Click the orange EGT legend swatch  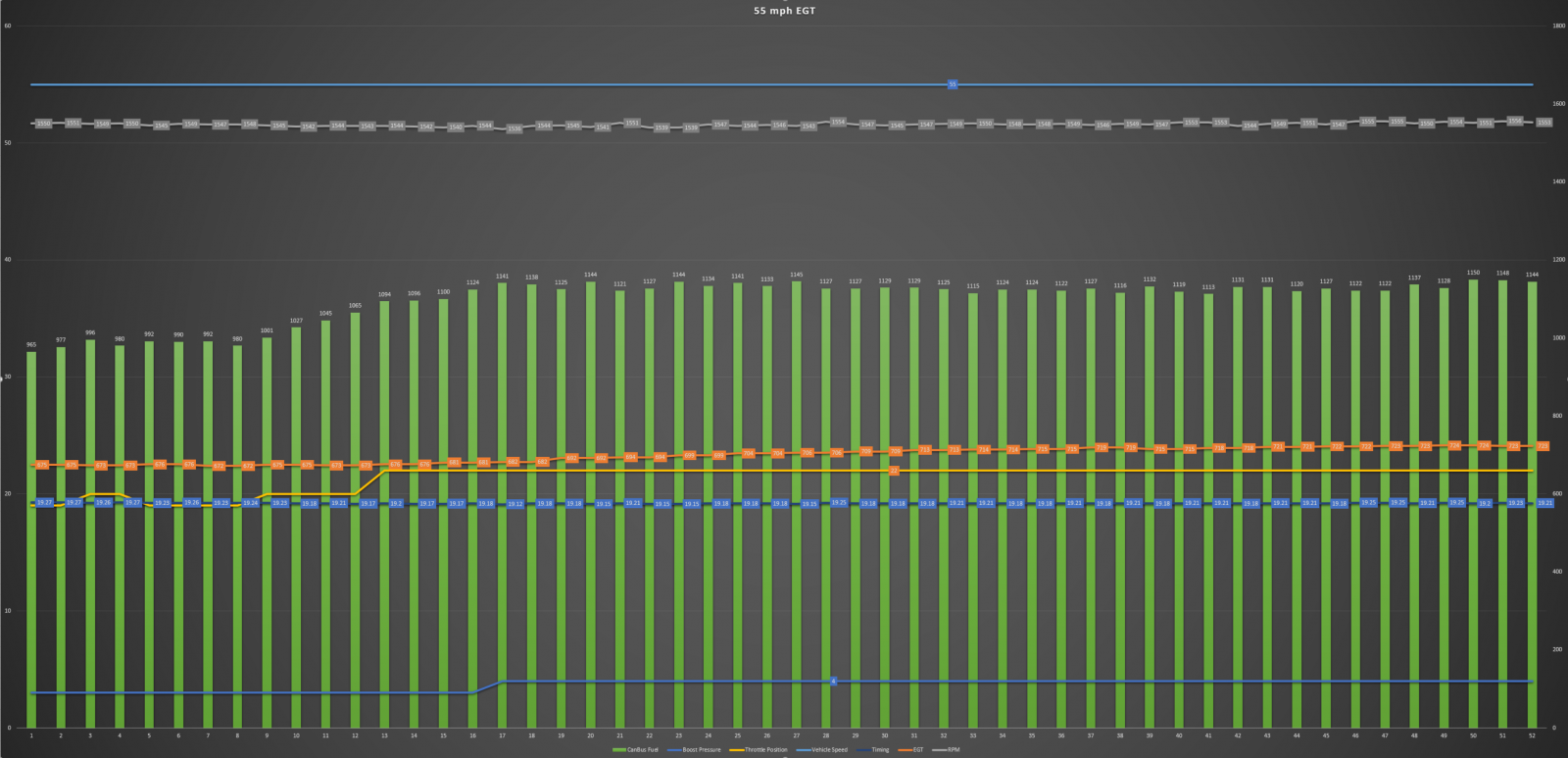coord(905,750)
